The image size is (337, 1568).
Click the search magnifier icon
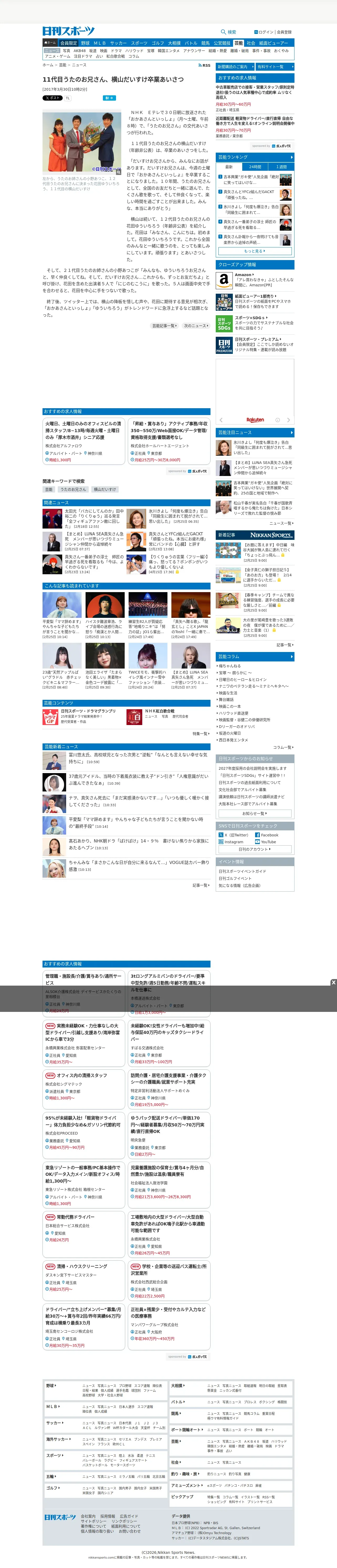tap(223, 32)
